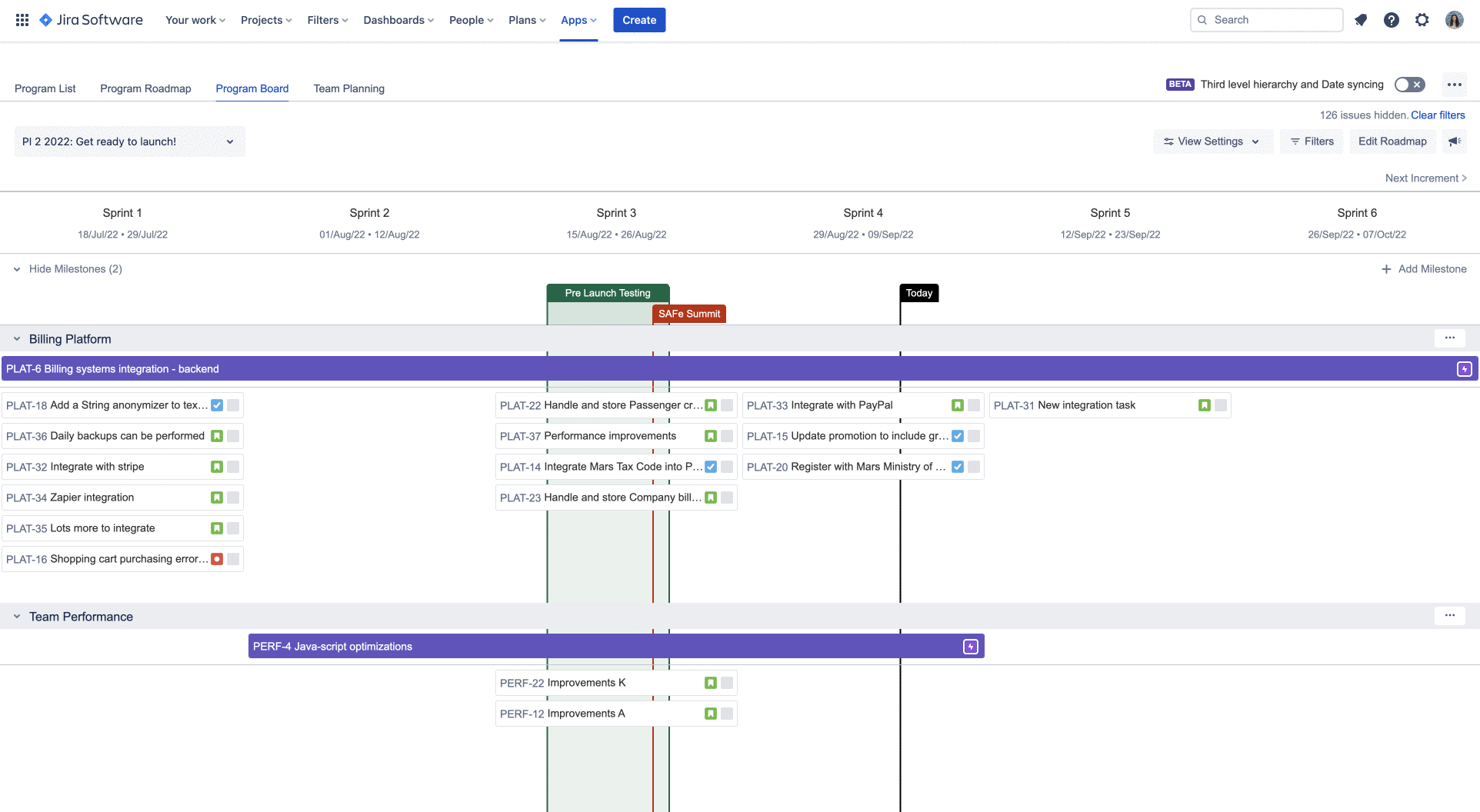
Task: Open the settings gear icon
Action: [x=1422, y=20]
